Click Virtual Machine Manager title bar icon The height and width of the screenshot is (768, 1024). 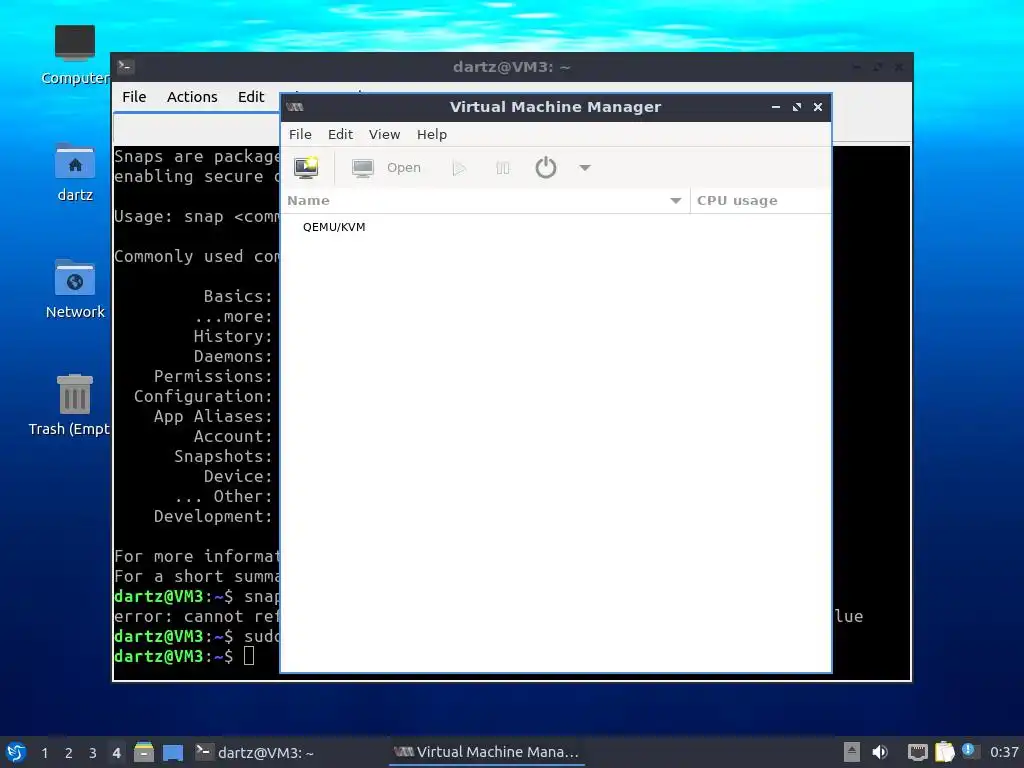(295, 107)
